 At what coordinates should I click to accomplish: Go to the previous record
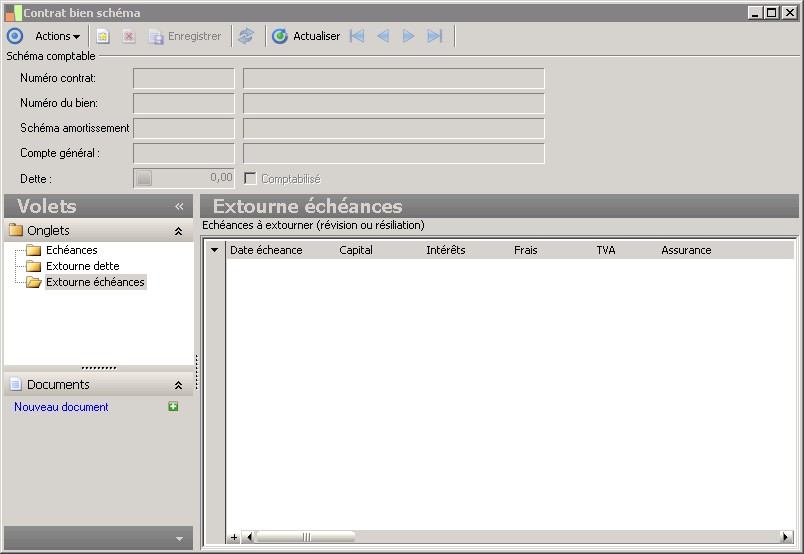pos(383,36)
